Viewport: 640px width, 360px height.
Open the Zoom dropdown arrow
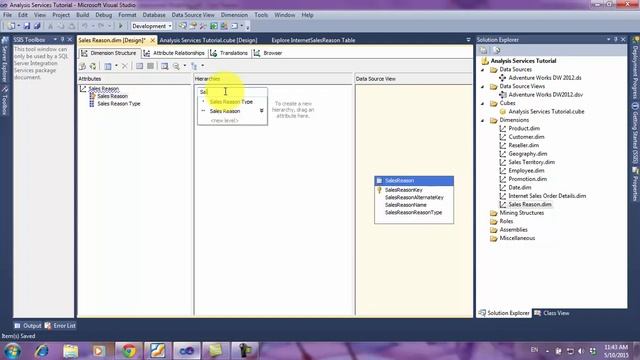(184, 66)
